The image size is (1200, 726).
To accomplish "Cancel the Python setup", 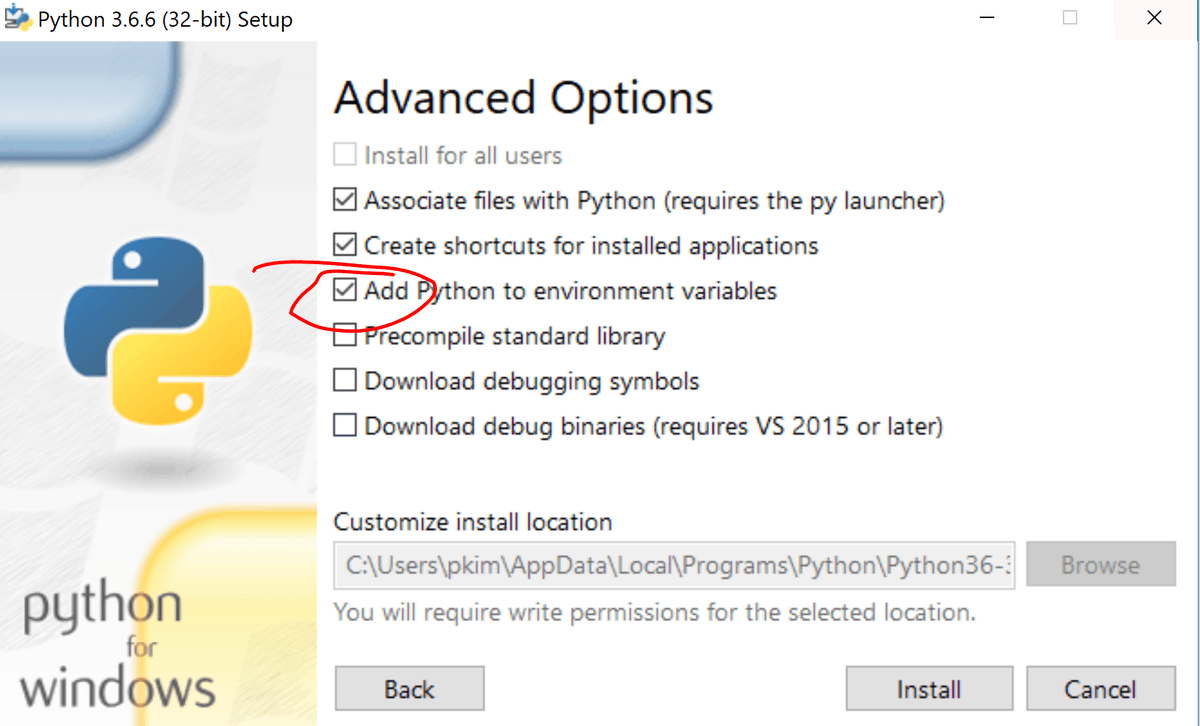I will point(1100,689).
